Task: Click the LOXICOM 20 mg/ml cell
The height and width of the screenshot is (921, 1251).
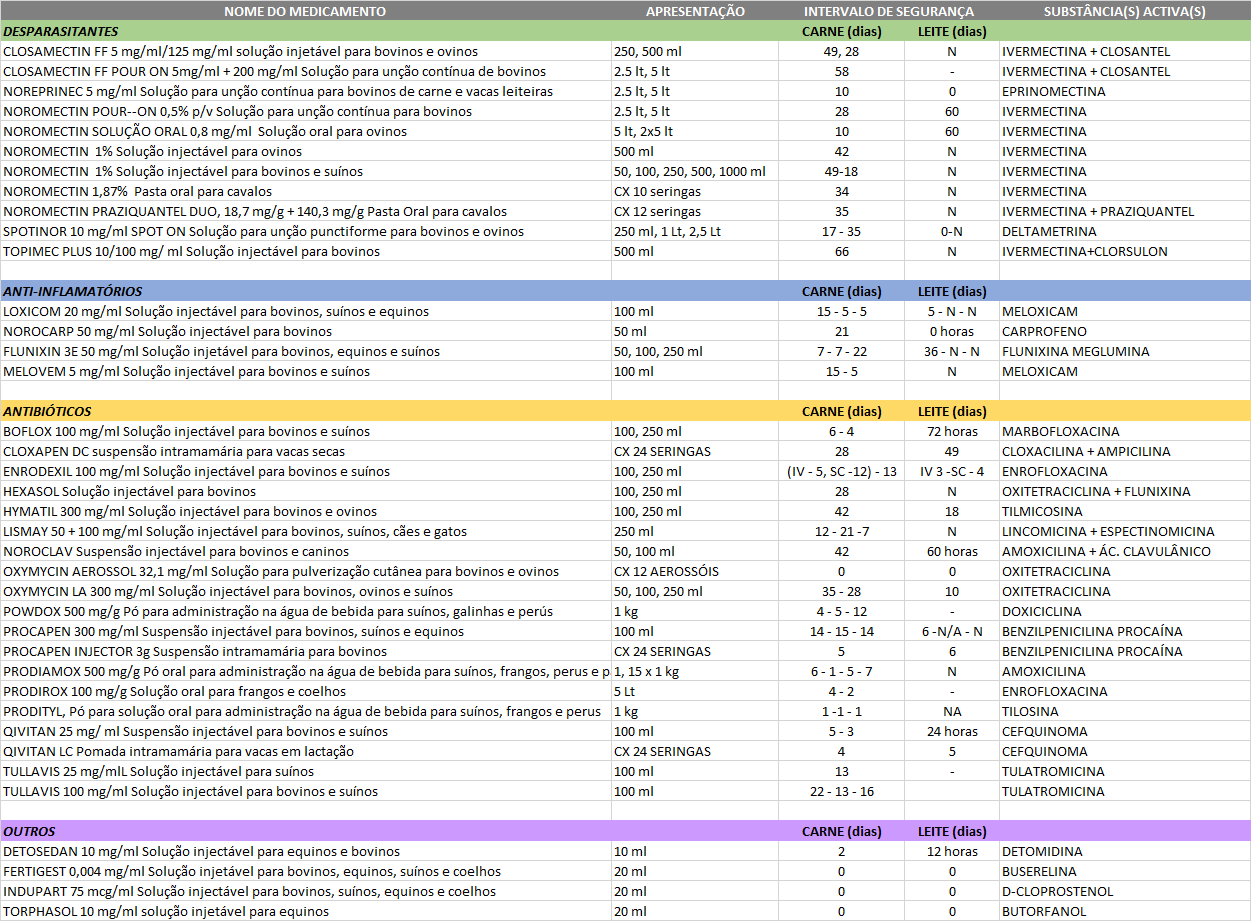Action: pyautogui.click(x=305, y=311)
